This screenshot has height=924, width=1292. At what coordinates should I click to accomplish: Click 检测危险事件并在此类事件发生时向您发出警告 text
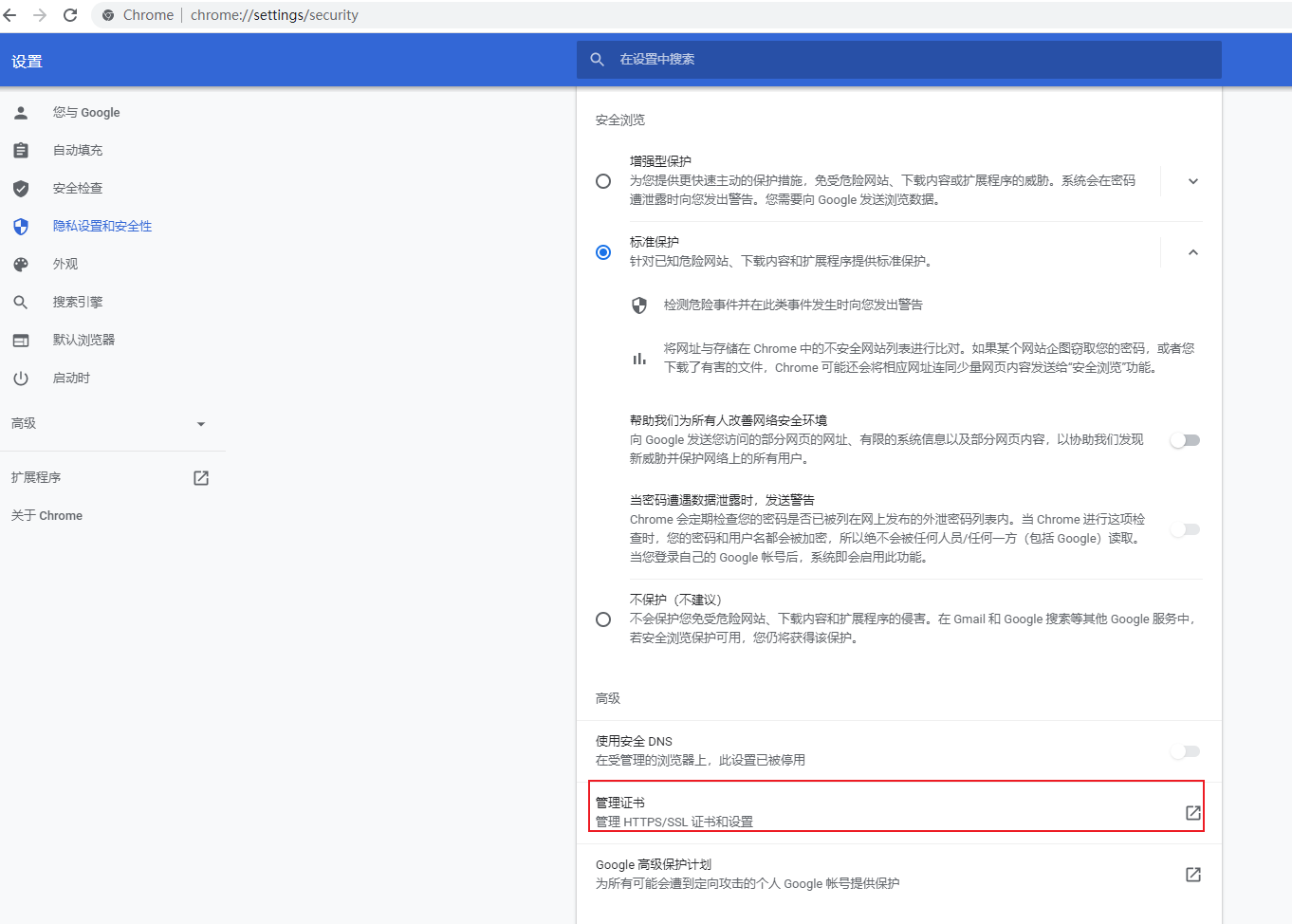click(793, 305)
